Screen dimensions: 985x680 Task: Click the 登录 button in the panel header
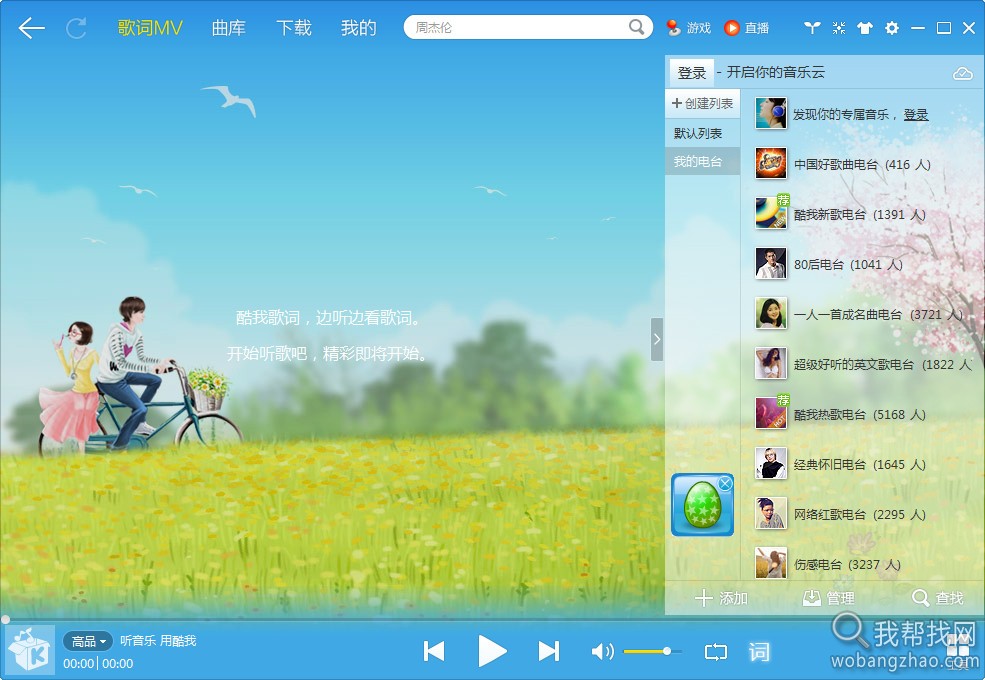tap(692, 73)
